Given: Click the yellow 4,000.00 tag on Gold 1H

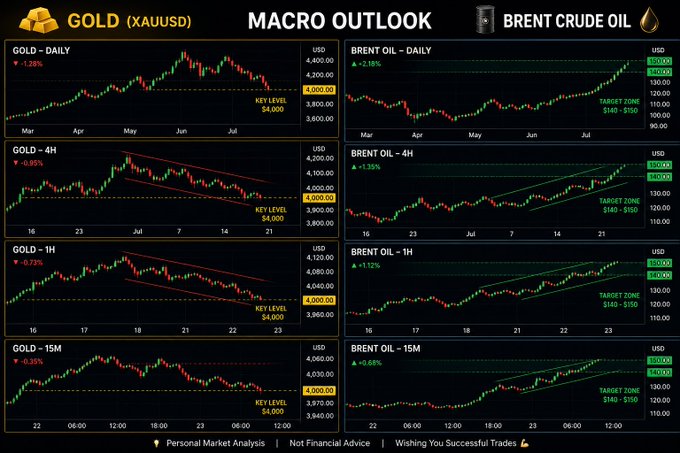Looking at the screenshot, I should 319,300.
